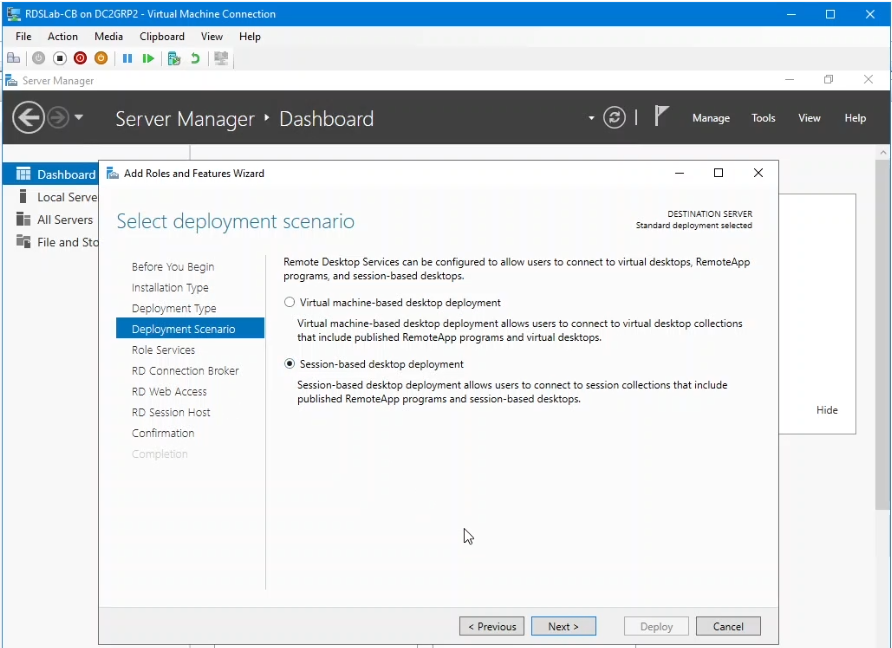Open dropdown arrow beside refresh icon

point(591,118)
